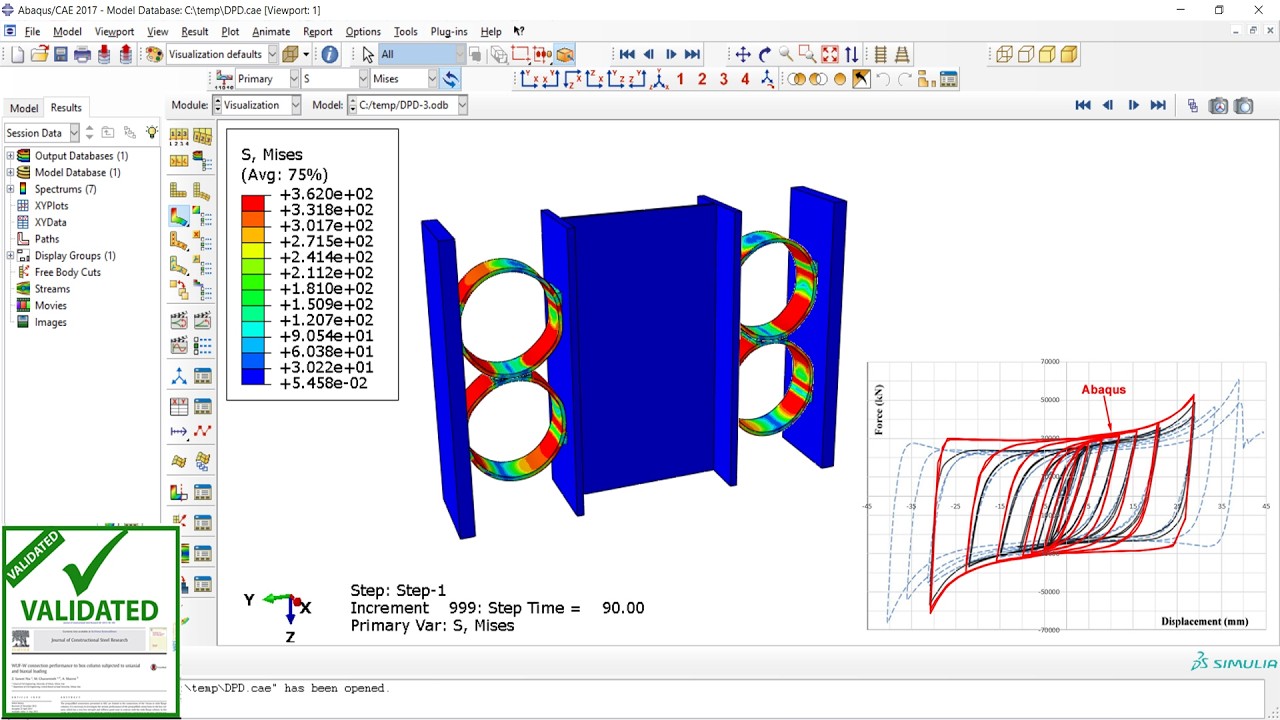Switch to the Model tab
The width and height of the screenshot is (1280, 720).
tap(24, 108)
